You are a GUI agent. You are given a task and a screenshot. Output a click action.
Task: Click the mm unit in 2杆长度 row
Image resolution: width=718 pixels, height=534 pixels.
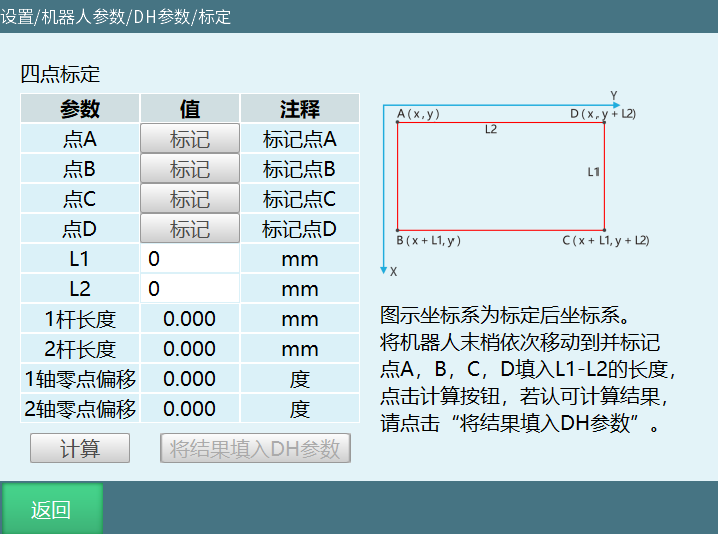(299, 349)
